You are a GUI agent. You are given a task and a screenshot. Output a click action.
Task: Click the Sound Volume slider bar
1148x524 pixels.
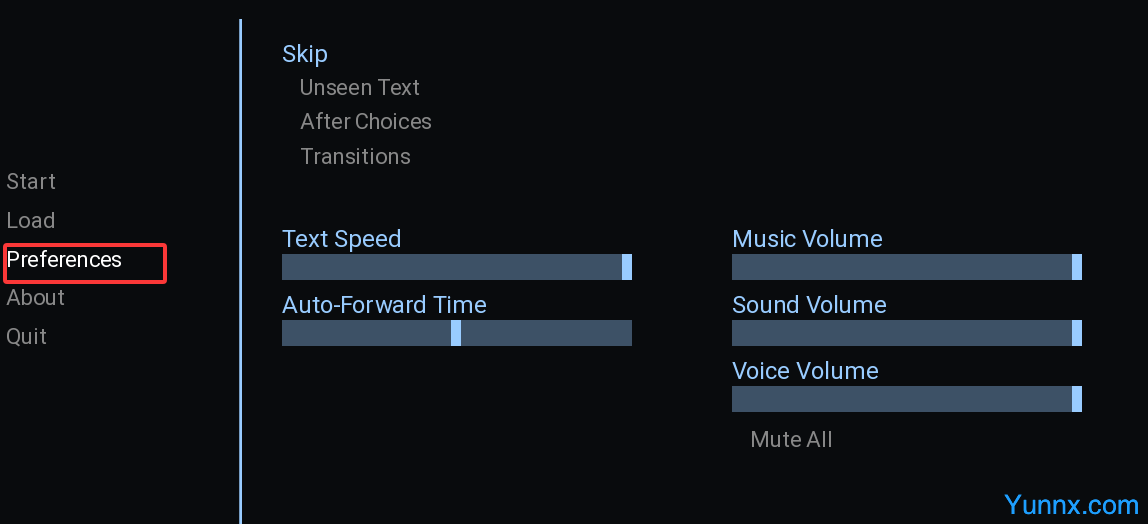[900, 333]
